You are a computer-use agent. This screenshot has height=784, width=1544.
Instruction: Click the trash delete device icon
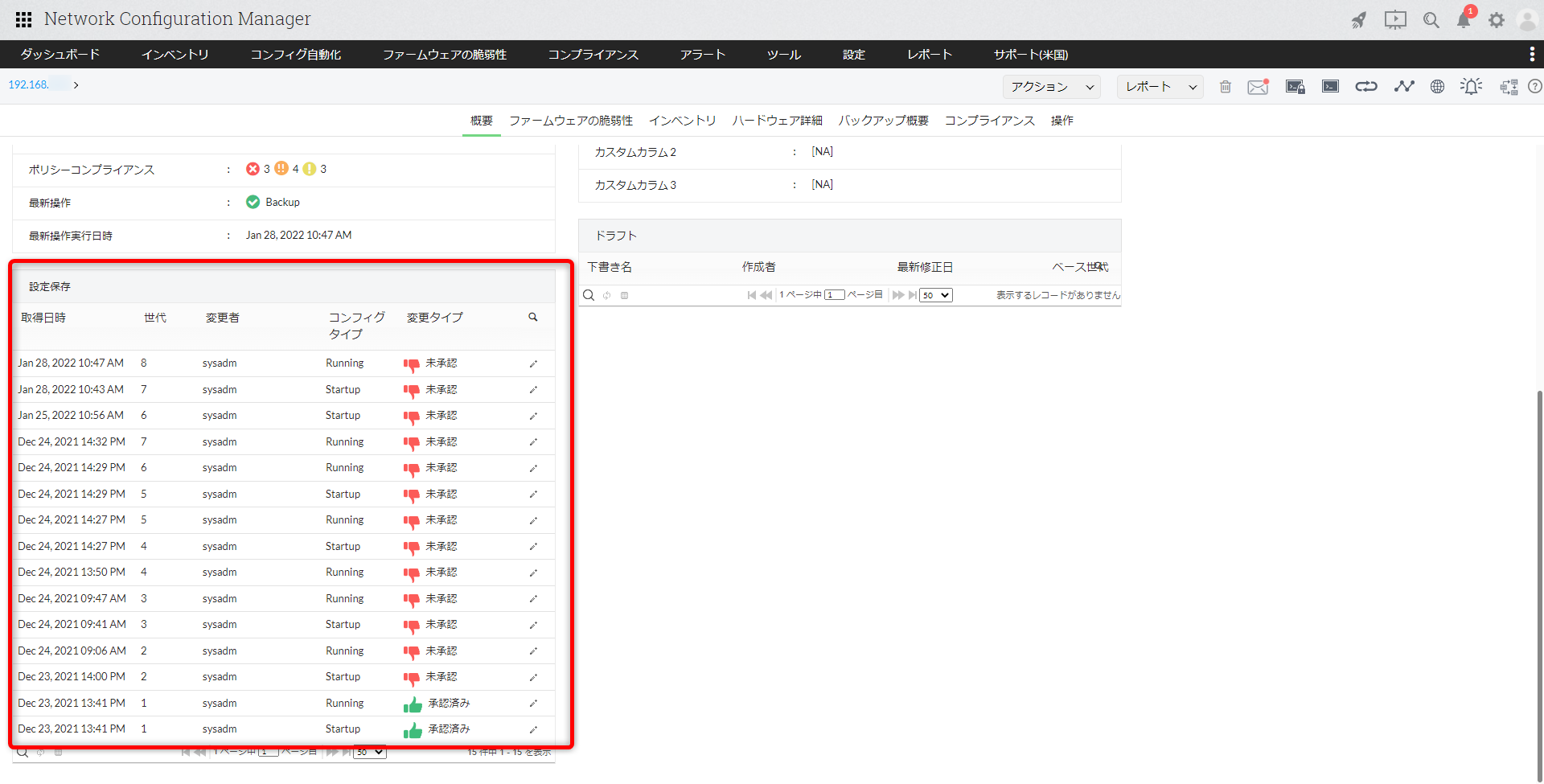[x=1226, y=87]
